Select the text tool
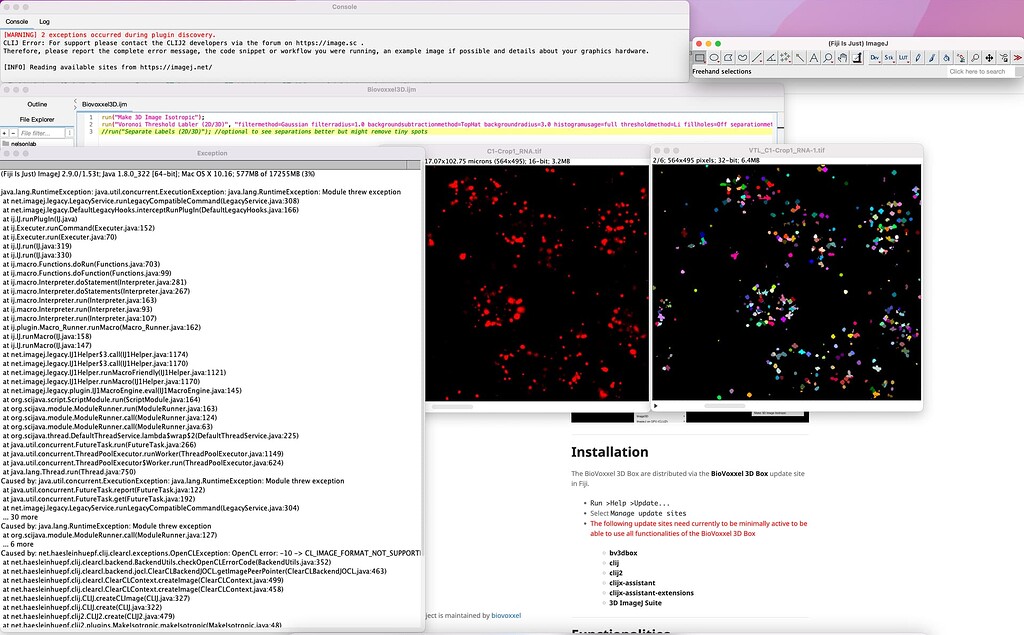 814,59
